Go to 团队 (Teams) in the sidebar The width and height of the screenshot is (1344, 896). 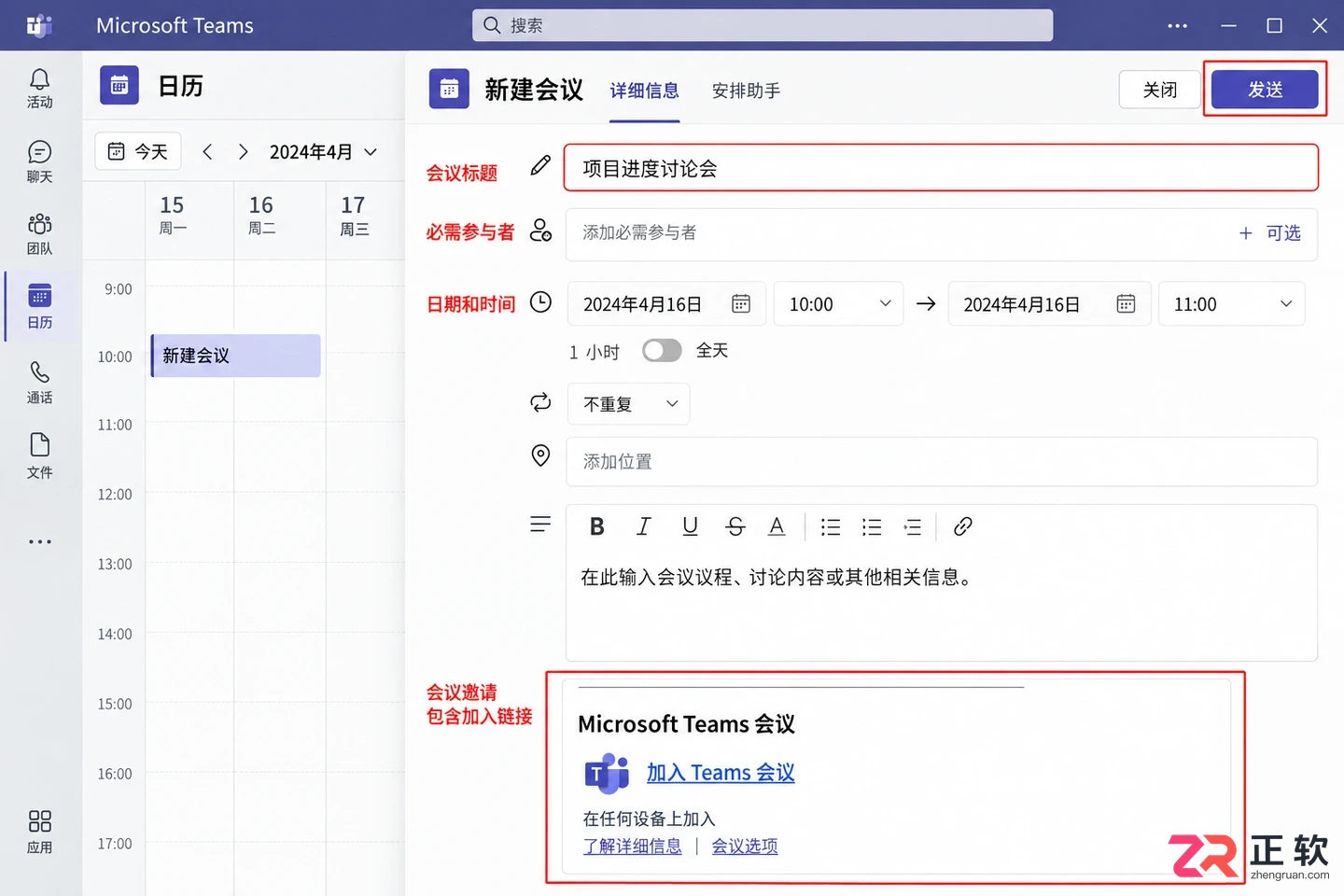pos(39,234)
